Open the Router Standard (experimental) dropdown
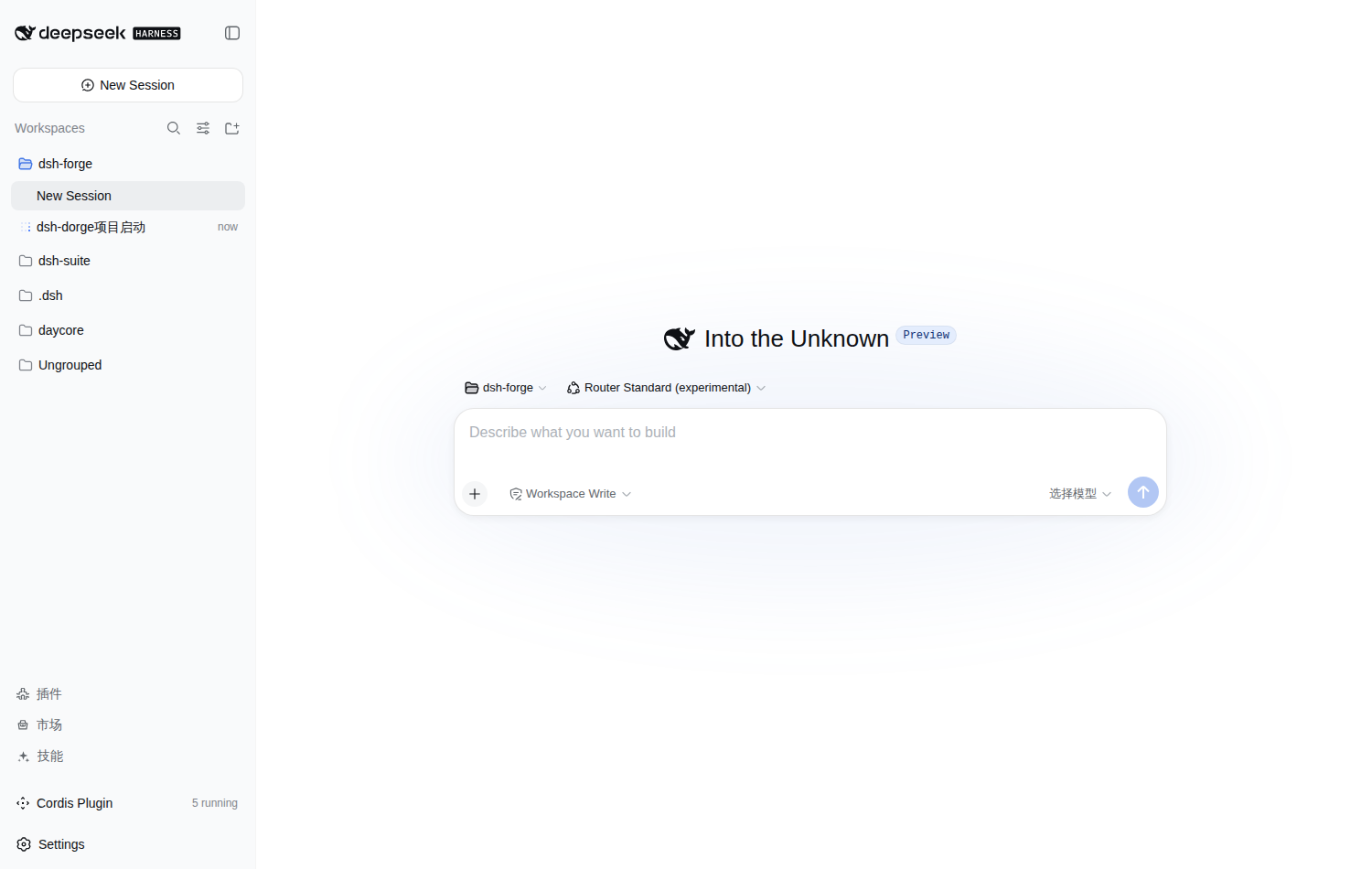 click(x=666, y=388)
